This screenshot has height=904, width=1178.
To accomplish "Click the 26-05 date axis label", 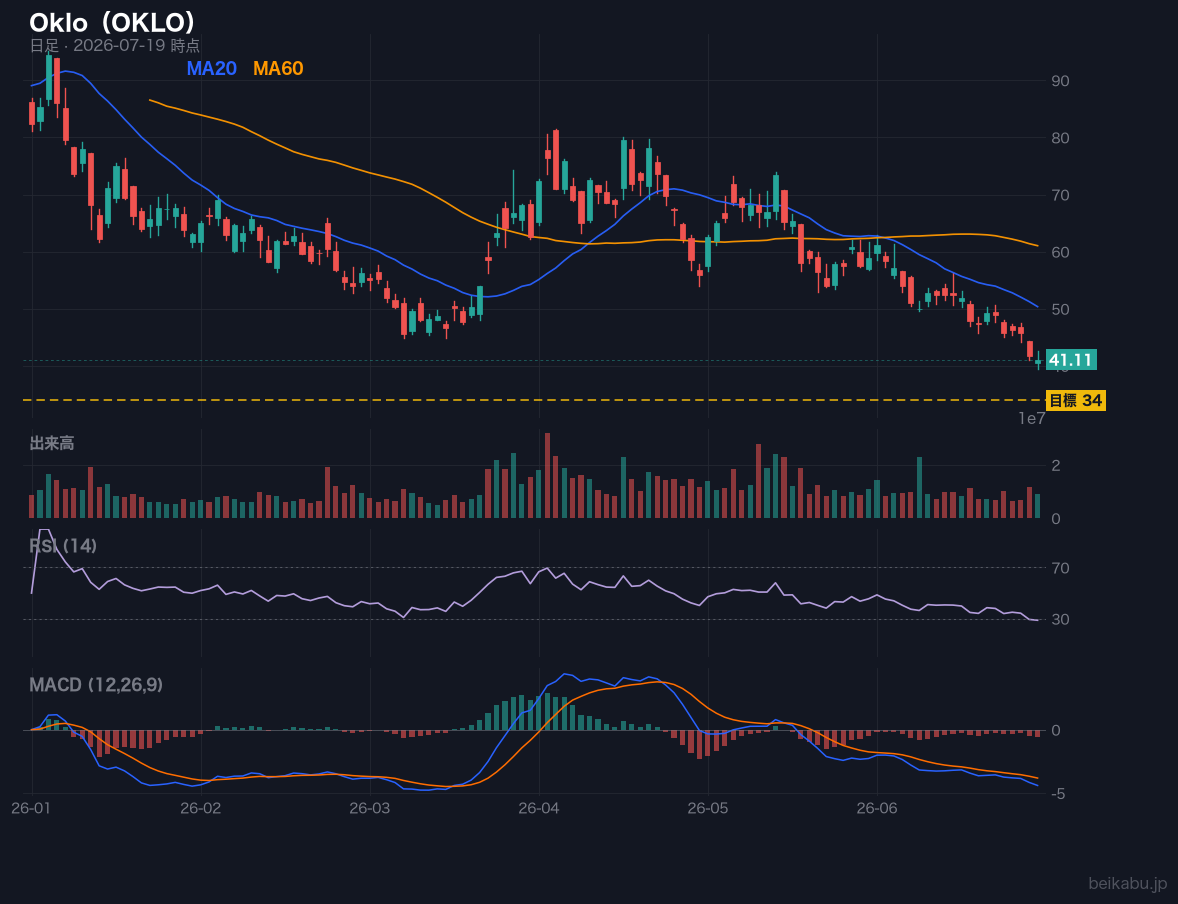I will click(708, 808).
